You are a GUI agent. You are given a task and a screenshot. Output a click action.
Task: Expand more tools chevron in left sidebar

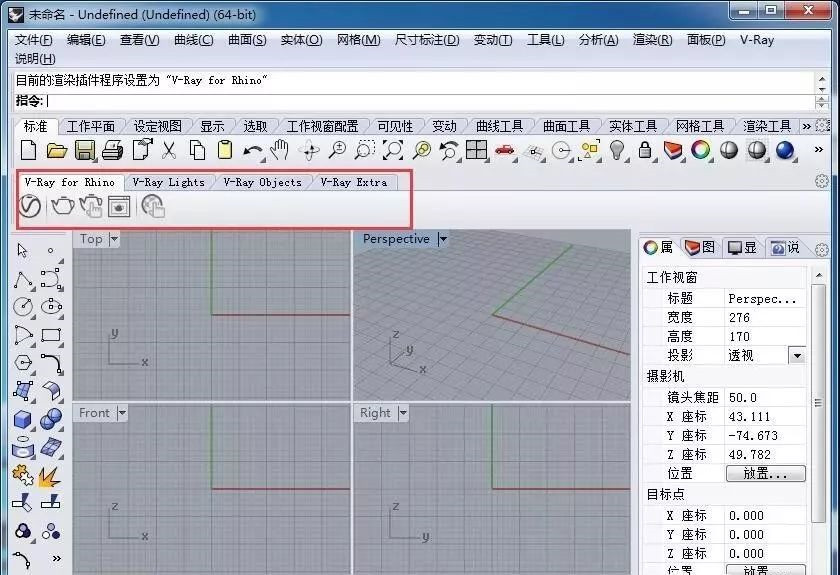pos(56,558)
